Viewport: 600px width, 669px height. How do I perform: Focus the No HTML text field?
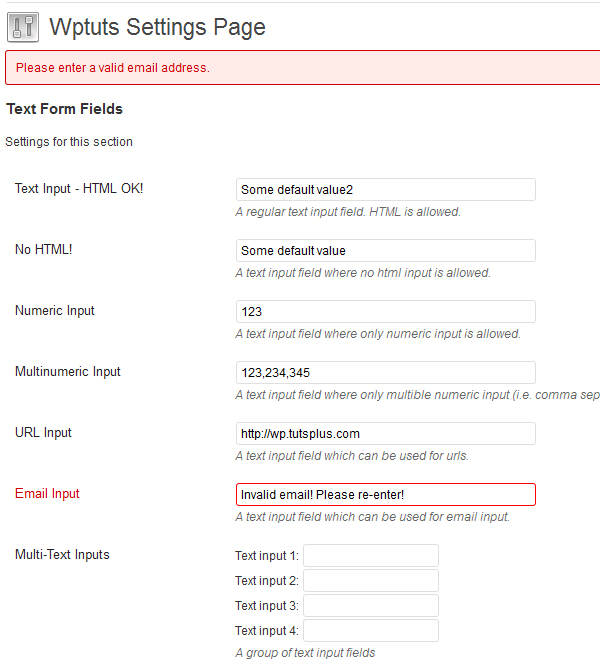pos(385,250)
